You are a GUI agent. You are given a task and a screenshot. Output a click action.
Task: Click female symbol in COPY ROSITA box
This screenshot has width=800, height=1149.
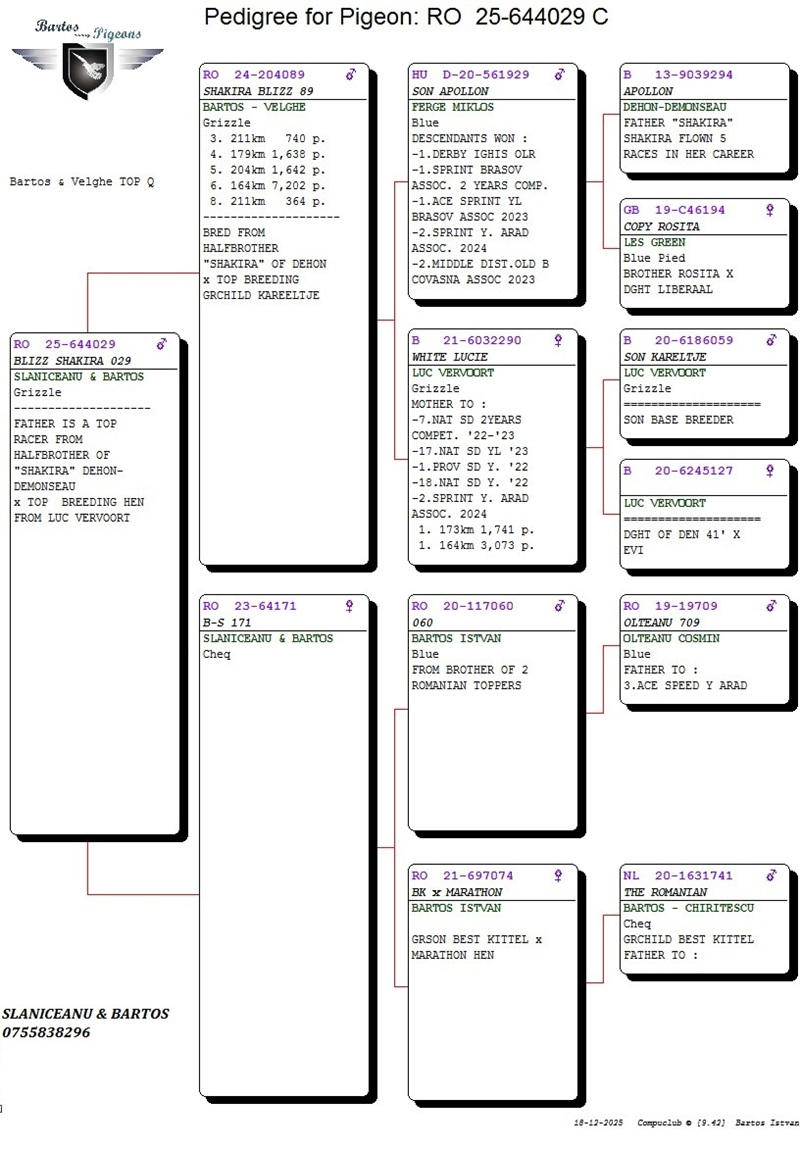coord(770,211)
